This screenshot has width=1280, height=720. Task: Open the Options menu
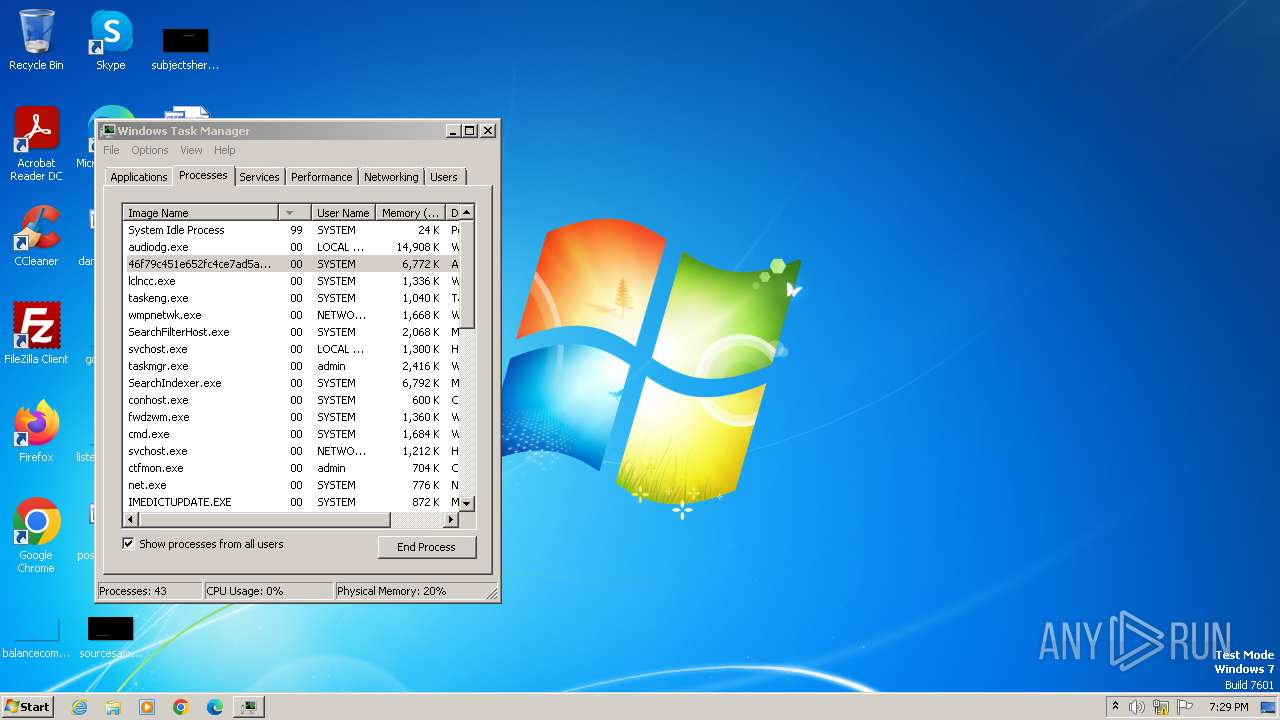[150, 150]
